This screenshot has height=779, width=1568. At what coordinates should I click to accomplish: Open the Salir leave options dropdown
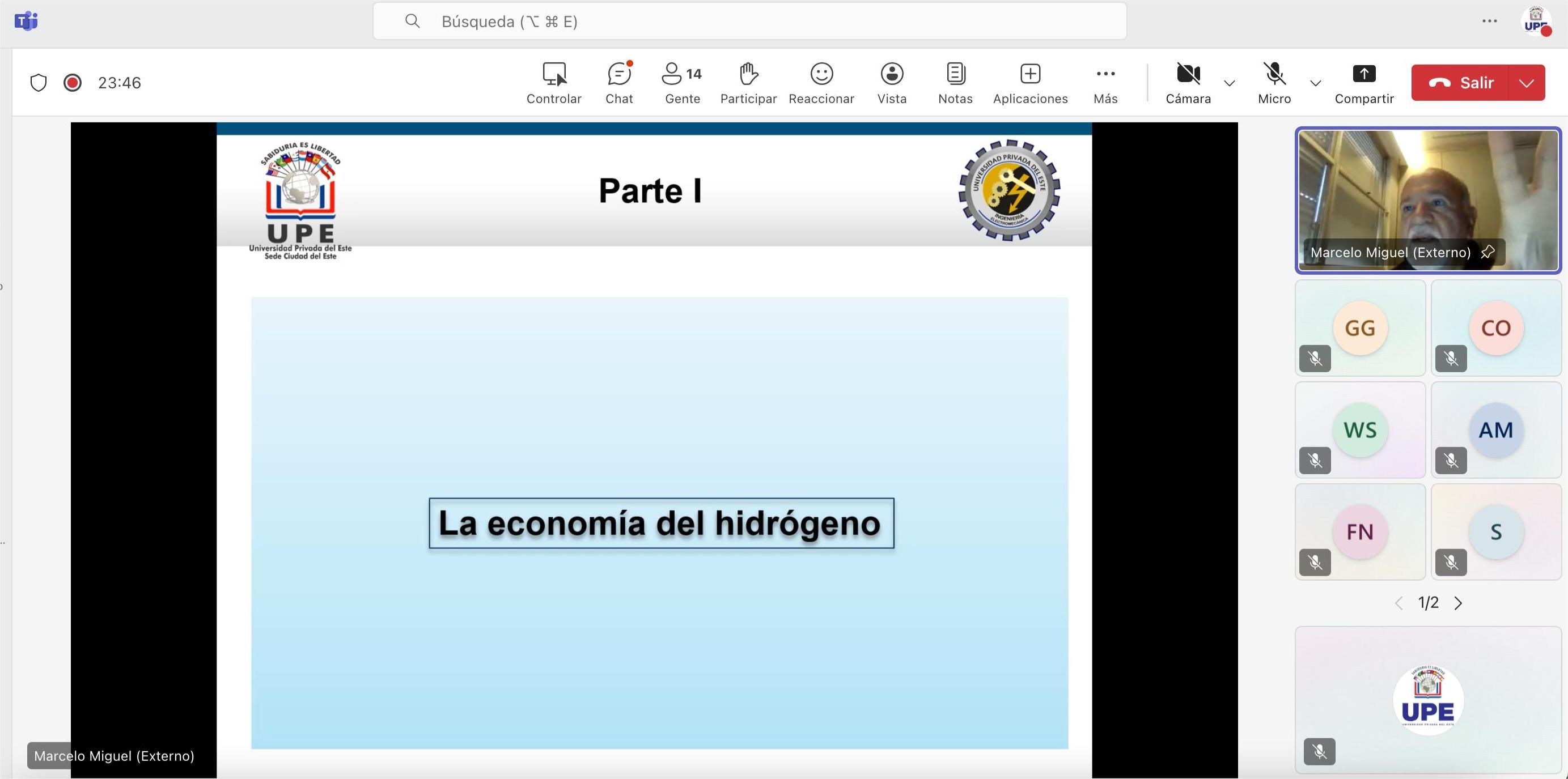1527,83
